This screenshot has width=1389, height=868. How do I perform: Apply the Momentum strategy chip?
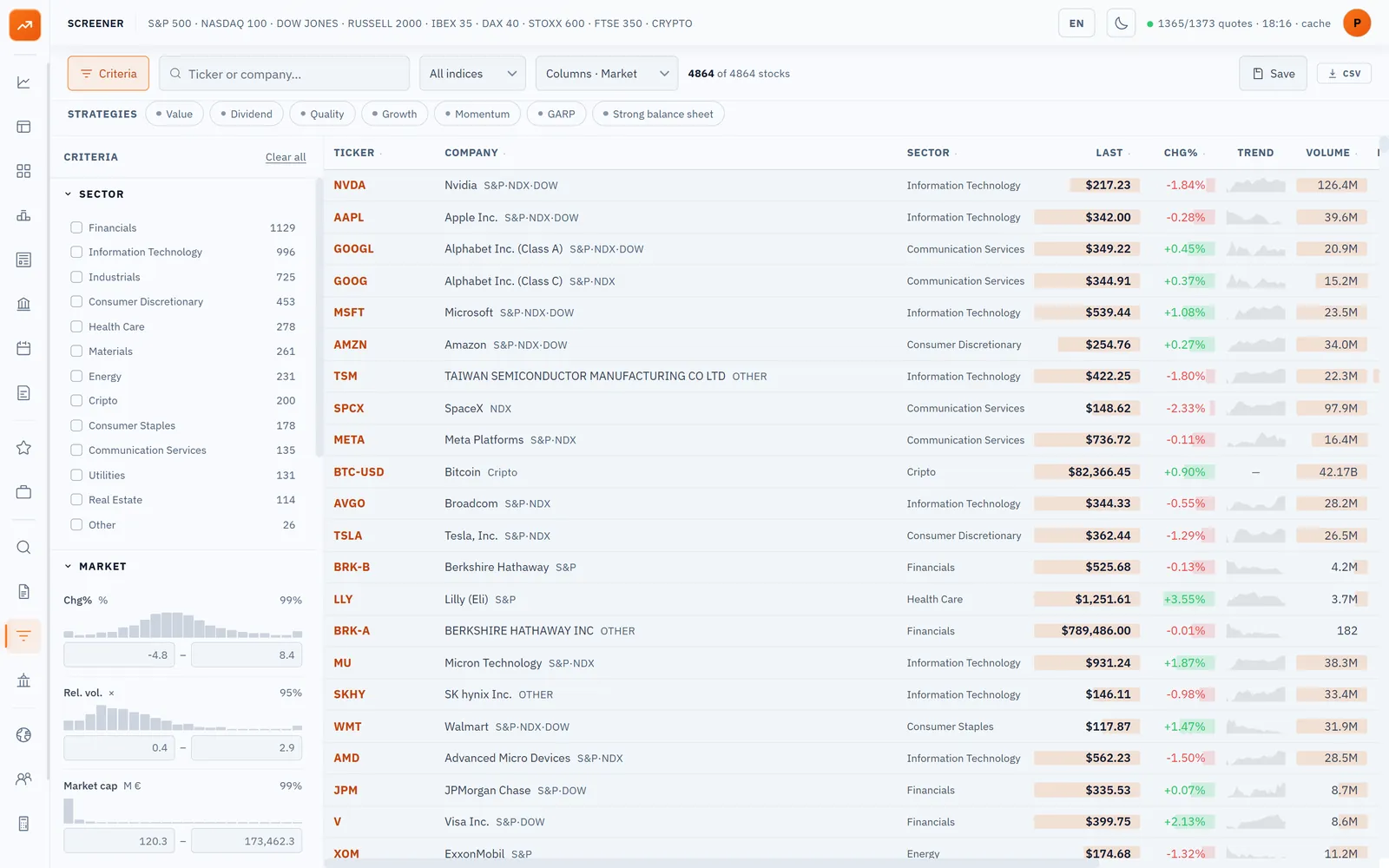(x=477, y=114)
